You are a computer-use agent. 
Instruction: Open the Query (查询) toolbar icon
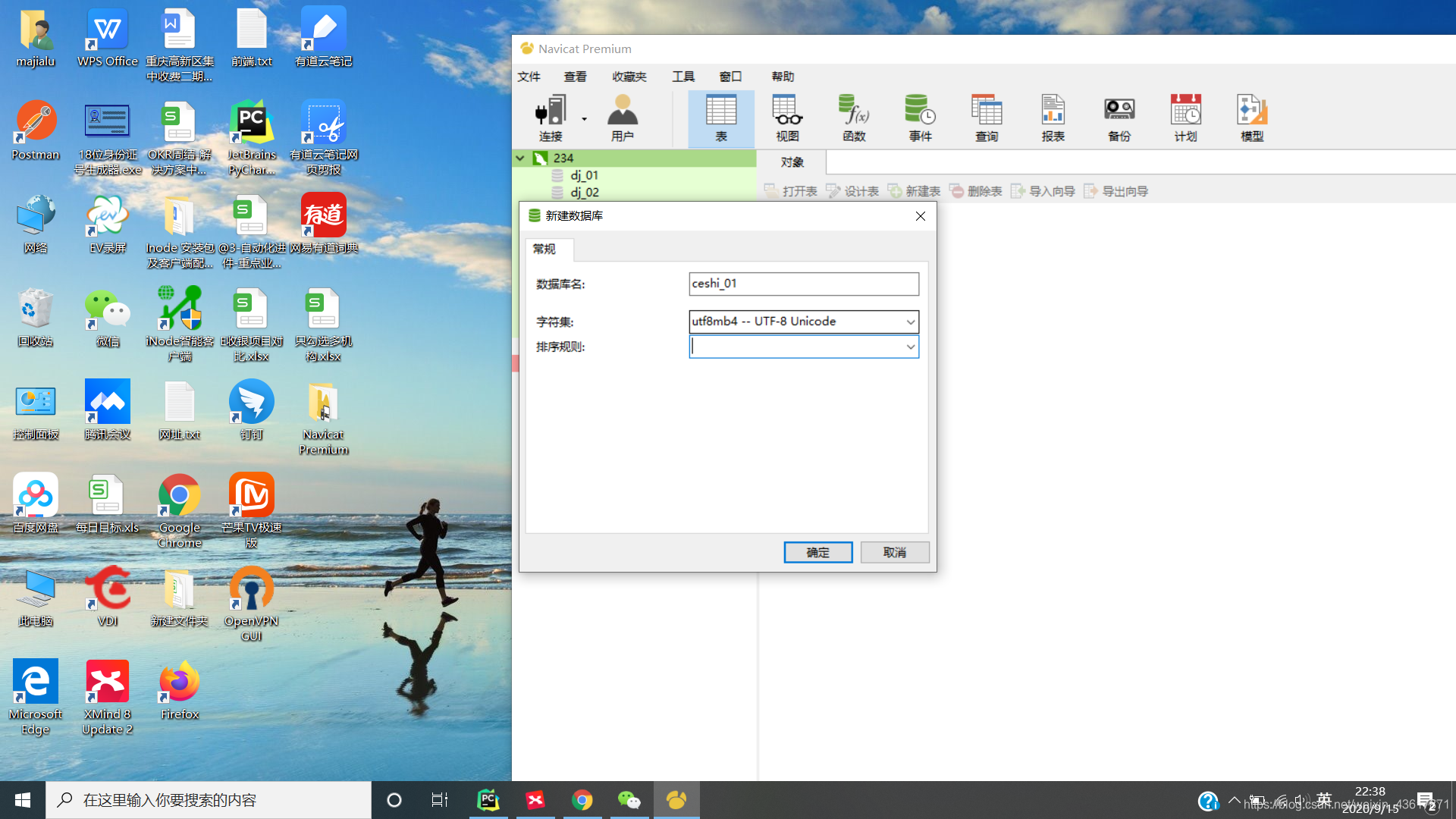coord(987,118)
